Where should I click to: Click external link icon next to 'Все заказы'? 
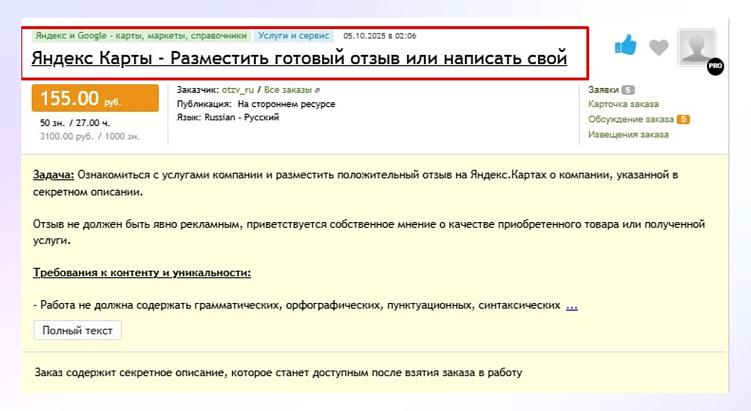(x=317, y=90)
